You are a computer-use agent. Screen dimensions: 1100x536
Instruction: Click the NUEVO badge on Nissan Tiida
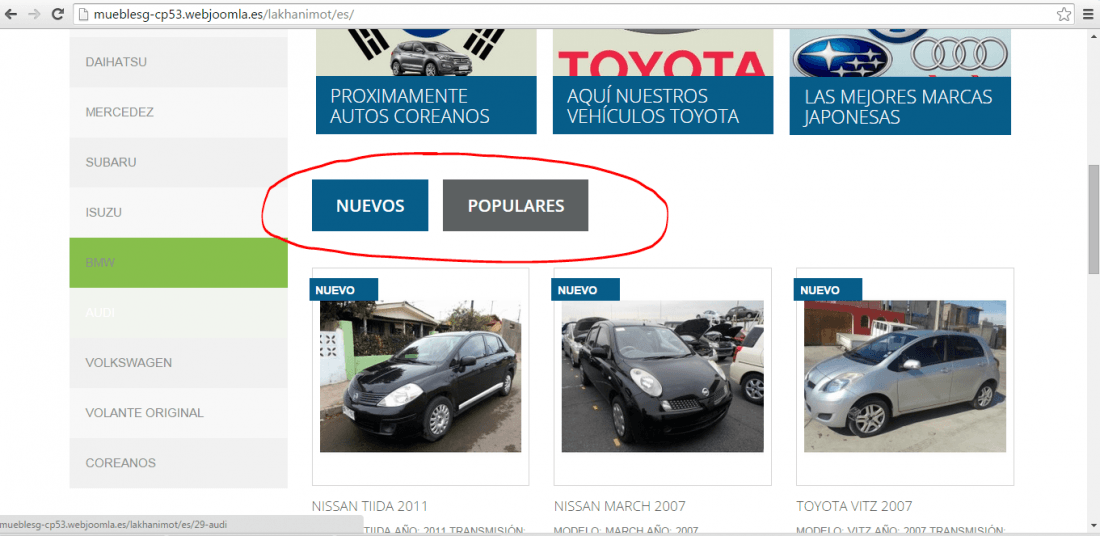(x=344, y=290)
